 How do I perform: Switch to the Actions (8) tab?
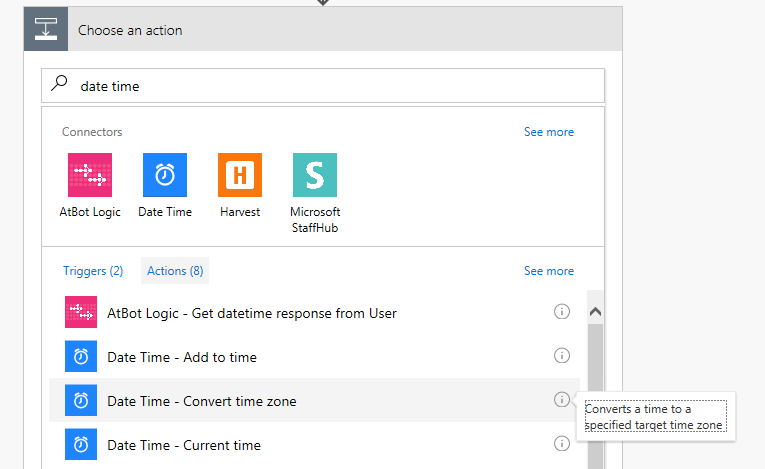click(175, 271)
